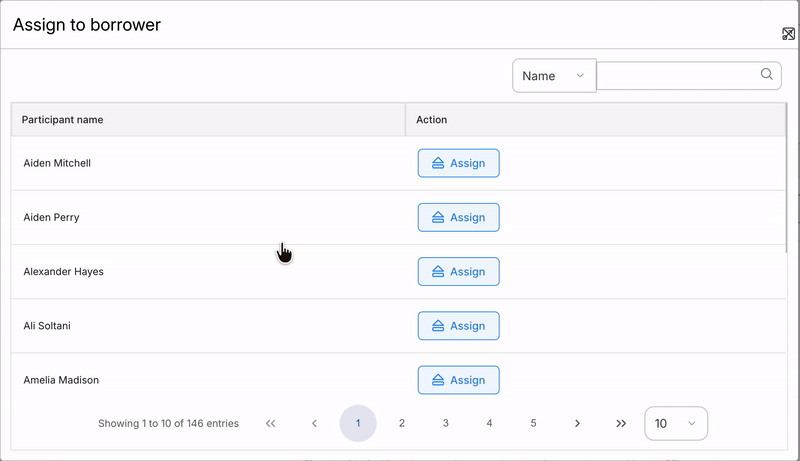Click the search magnifier icon
This screenshot has width=800, height=461.
click(767, 74)
